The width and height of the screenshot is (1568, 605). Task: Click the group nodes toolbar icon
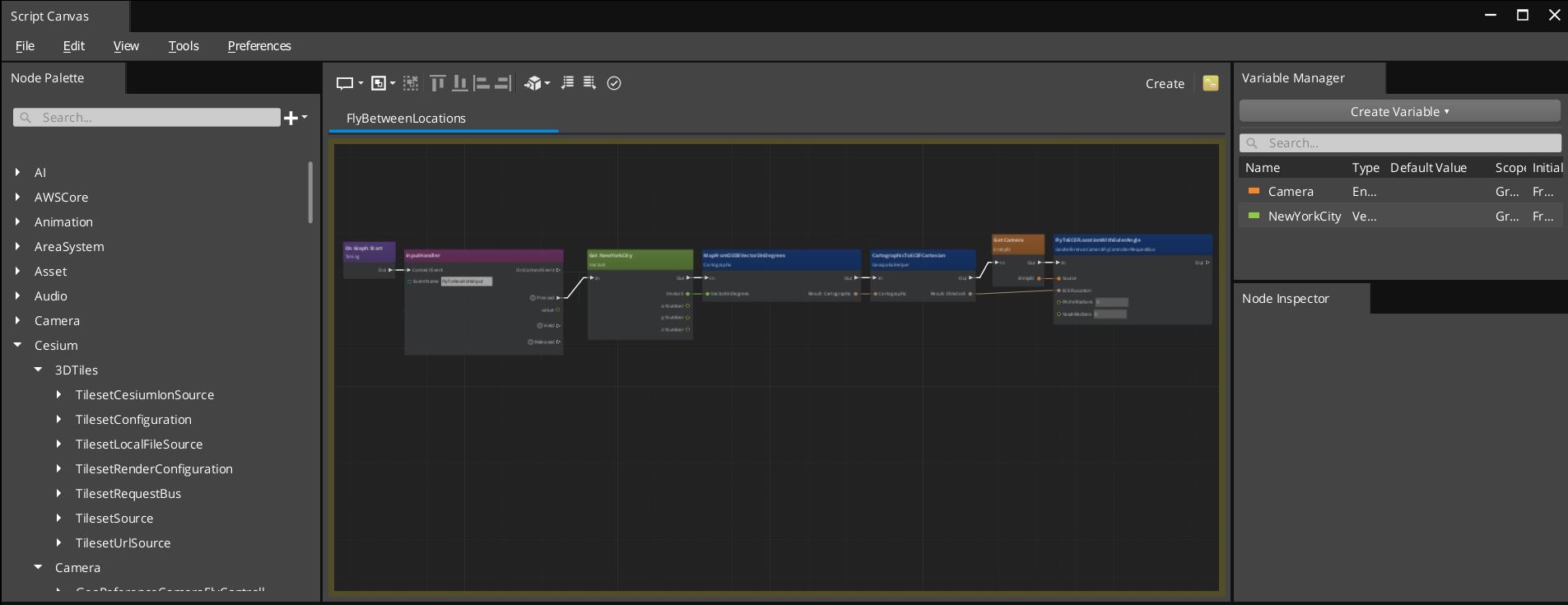[x=379, y=83]
